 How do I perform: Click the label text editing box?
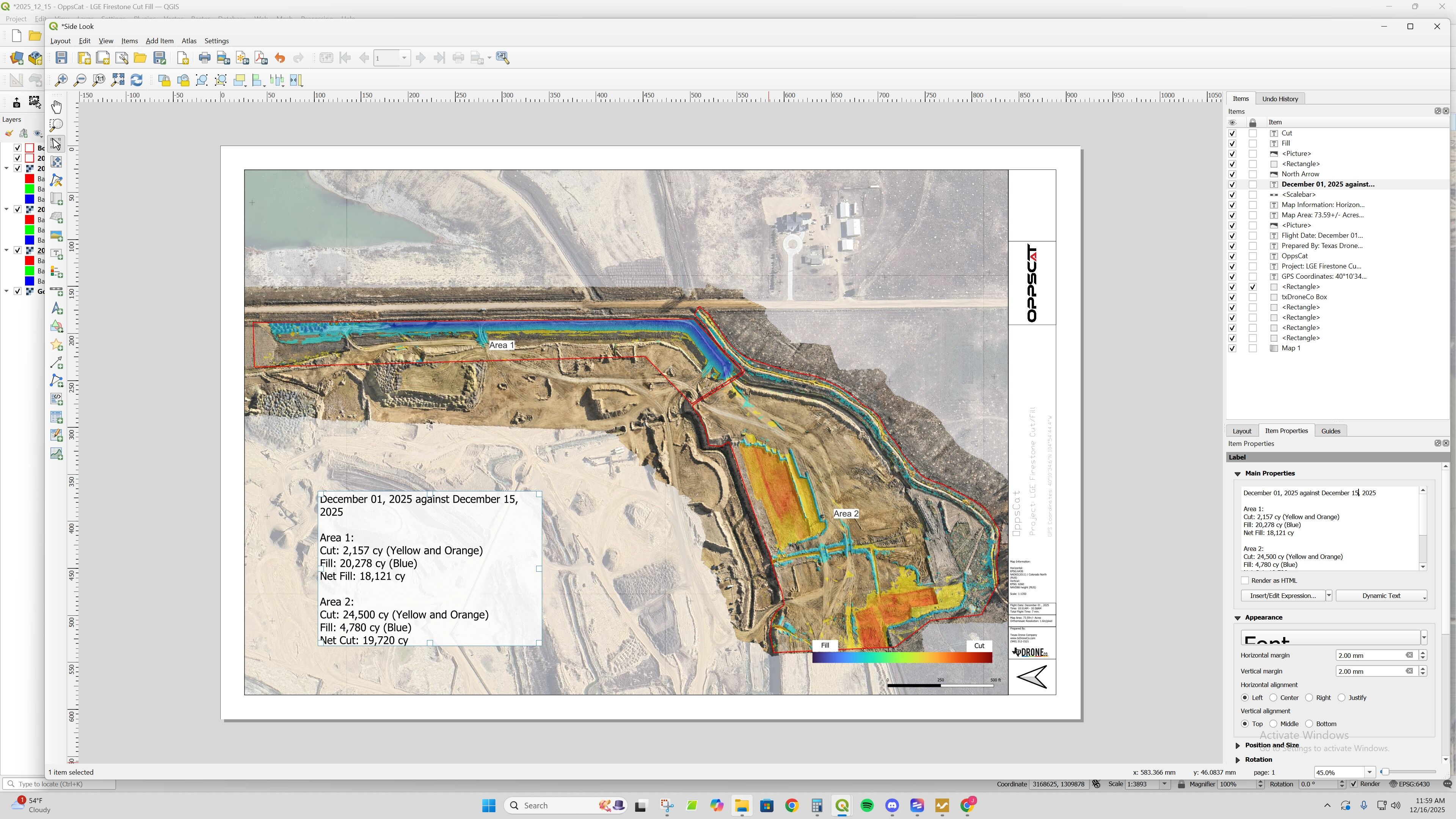coord(1330,529)
